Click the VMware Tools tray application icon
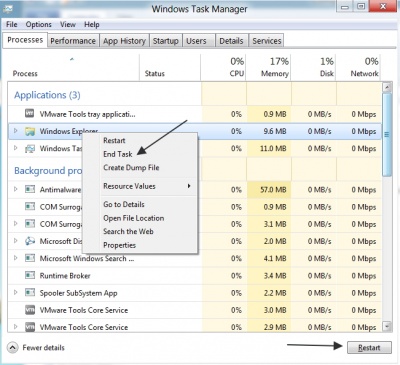 click(x=29, y=114)
